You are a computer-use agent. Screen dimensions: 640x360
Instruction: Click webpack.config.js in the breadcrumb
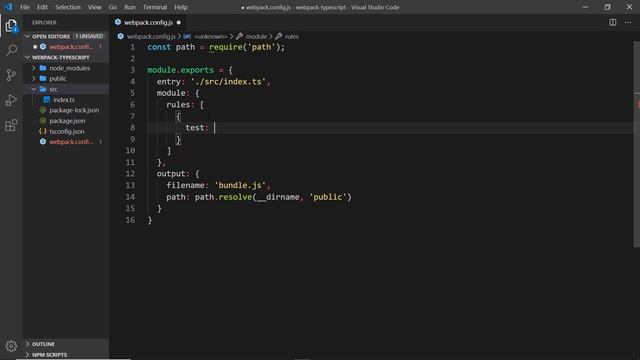tap(151, 36)
